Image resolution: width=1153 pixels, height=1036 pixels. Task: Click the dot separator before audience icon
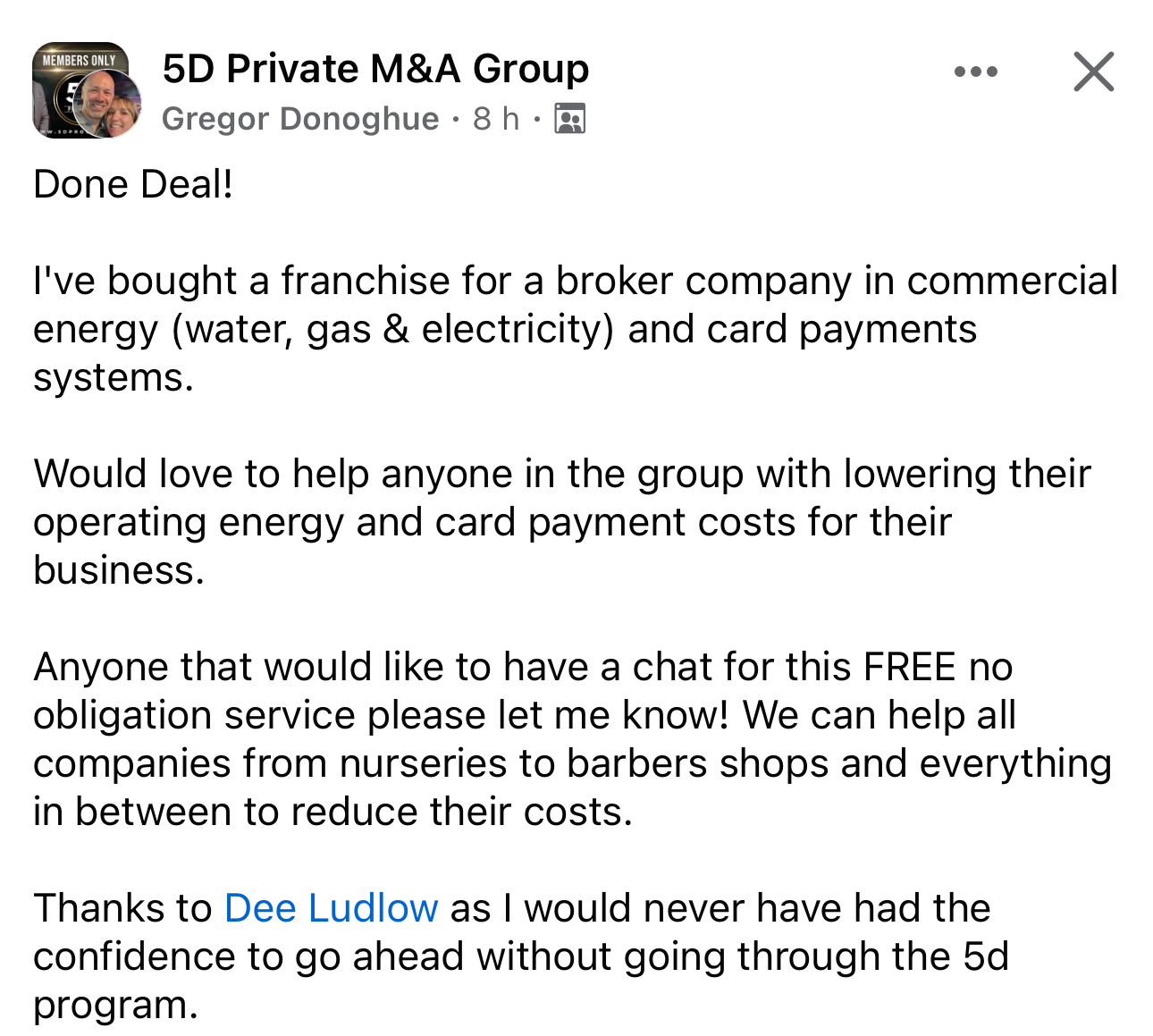537,118
